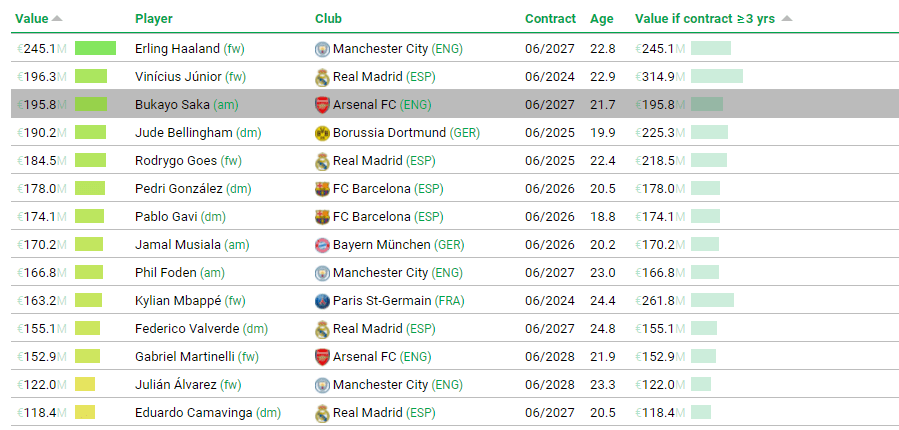899x430 pixels.
Task: Click Camavinga's yellow value bar
Action: (x=85, y=412)
